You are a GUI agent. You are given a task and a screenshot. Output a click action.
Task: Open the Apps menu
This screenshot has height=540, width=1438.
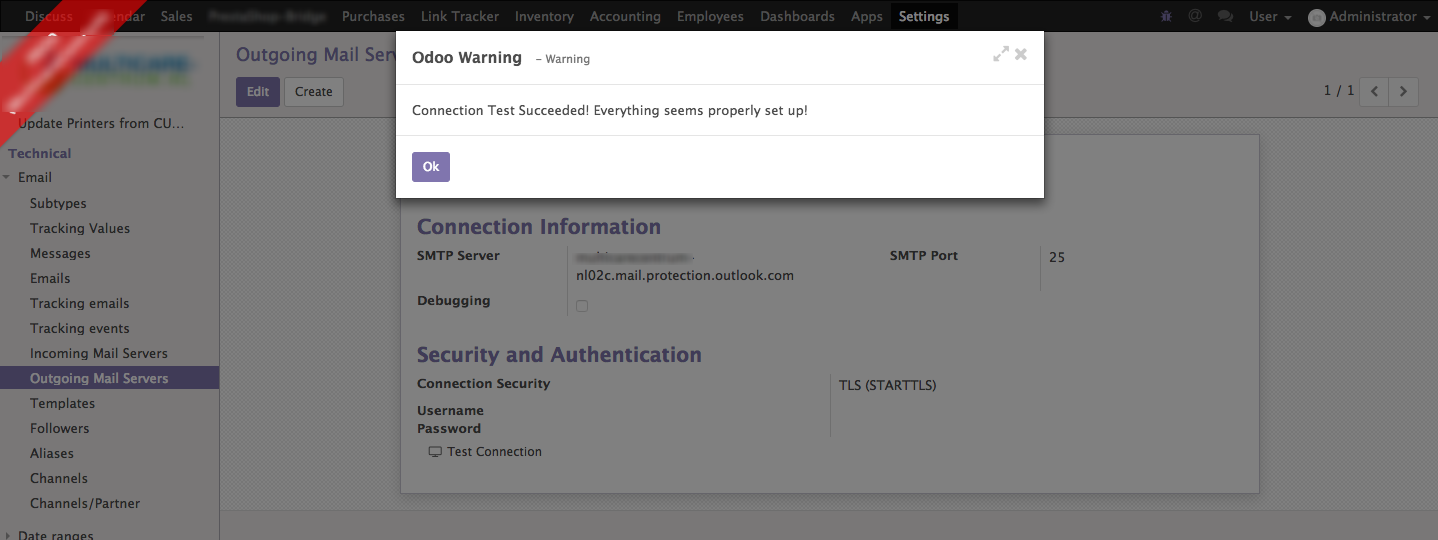pyautogui.click(x=867, y=16)
